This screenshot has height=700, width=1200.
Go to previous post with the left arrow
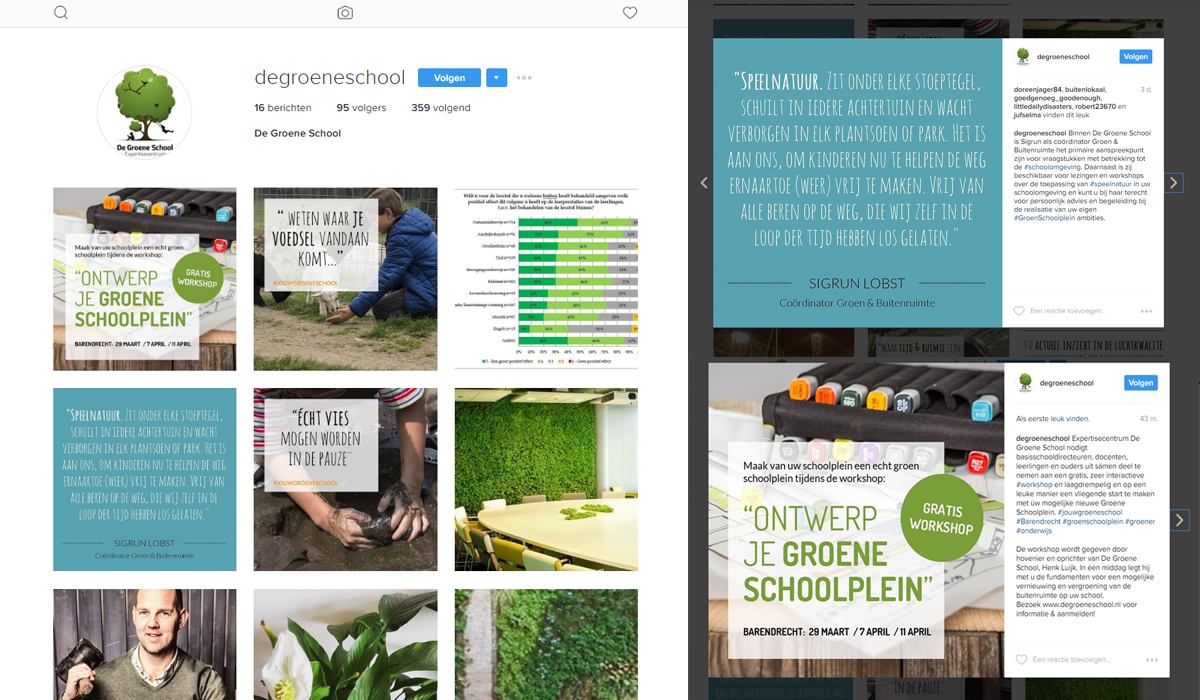point(704,183)
